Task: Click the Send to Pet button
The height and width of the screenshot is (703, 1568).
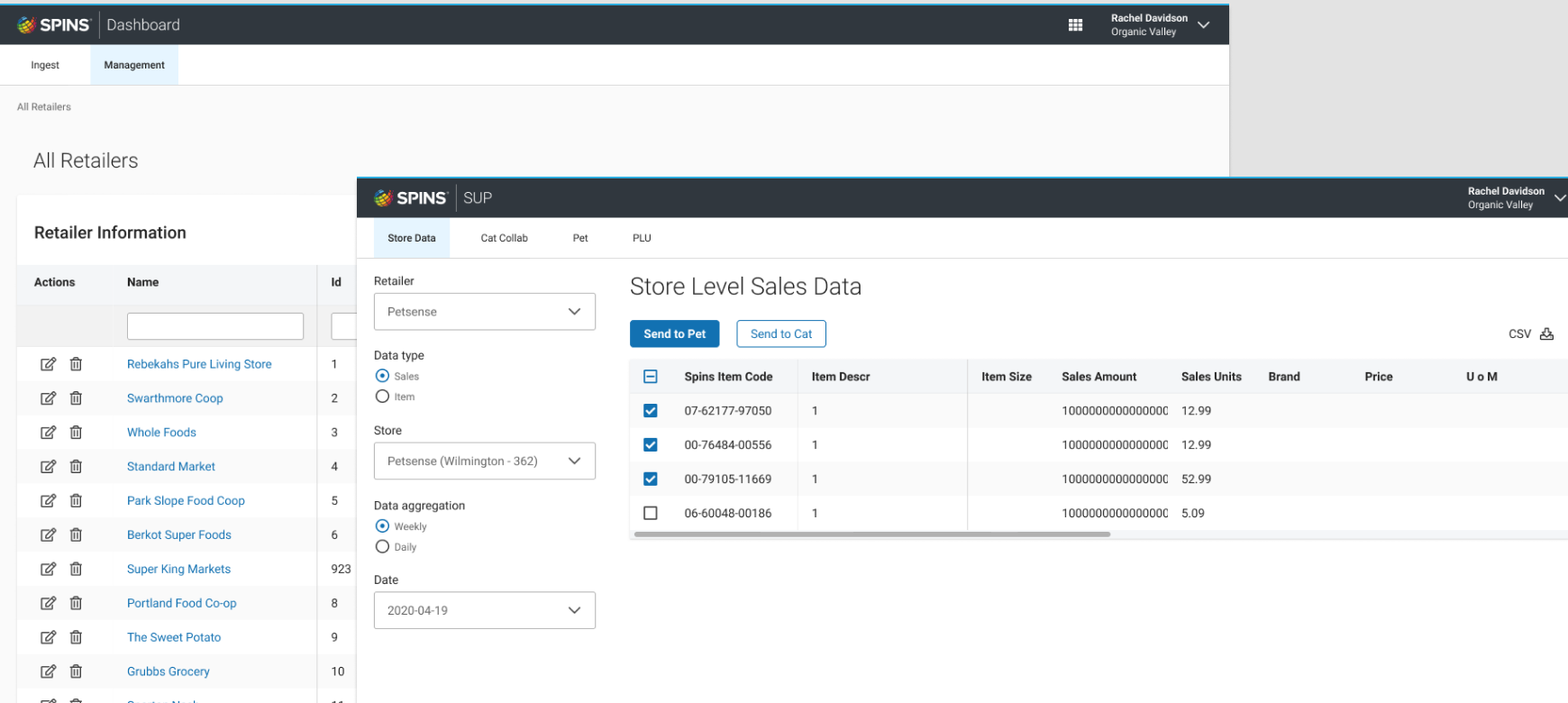Action: coord(675,333)
